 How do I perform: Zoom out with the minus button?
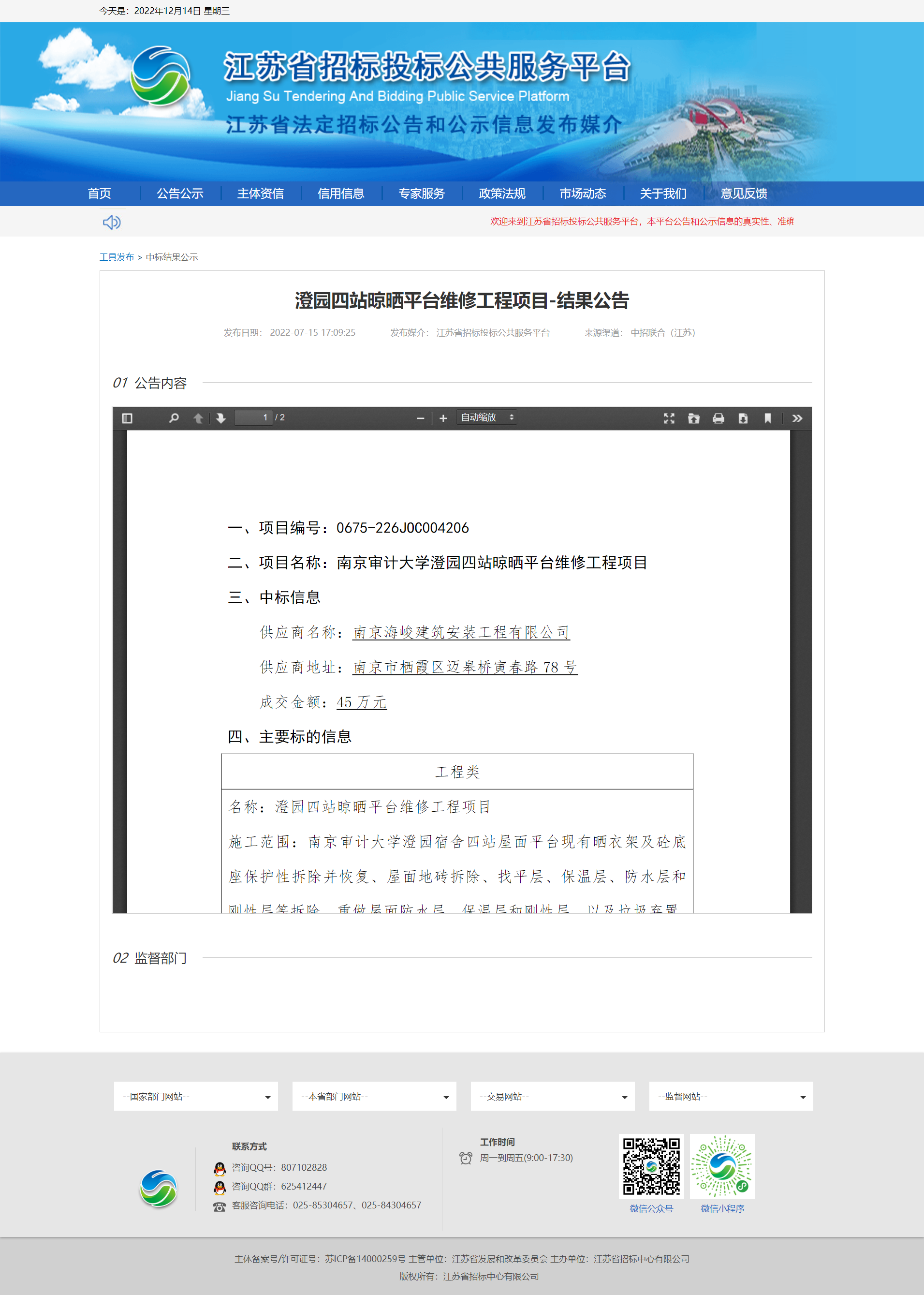pos(421,418)
